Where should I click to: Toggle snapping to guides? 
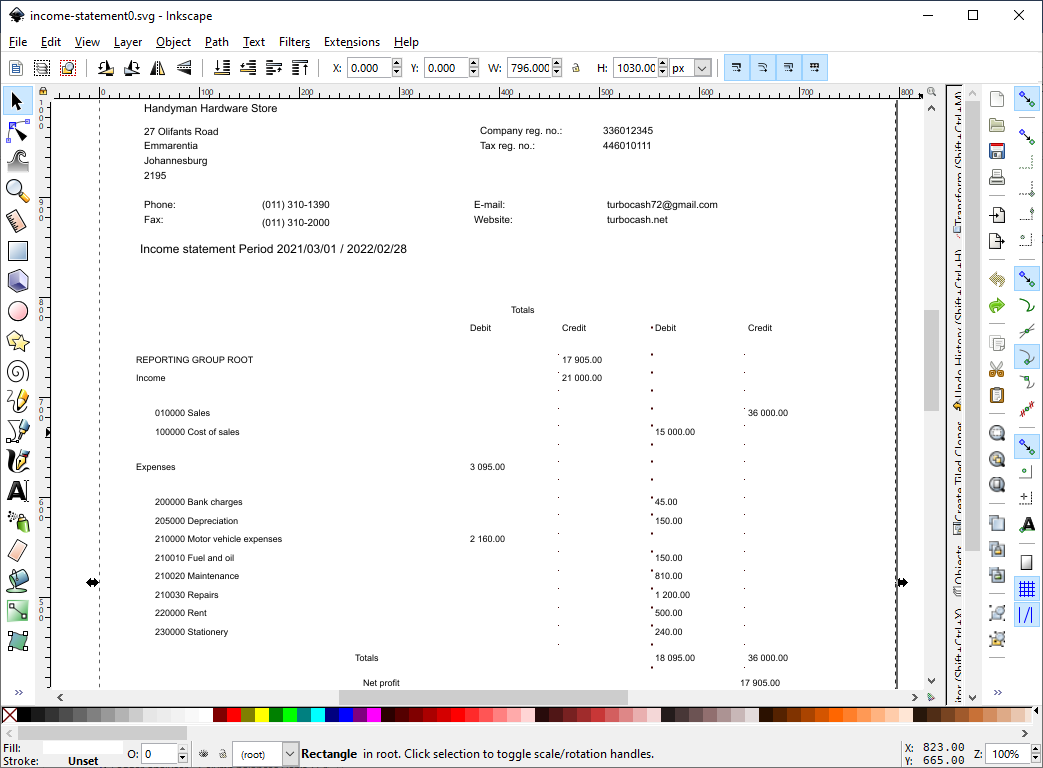(1026, 615)
